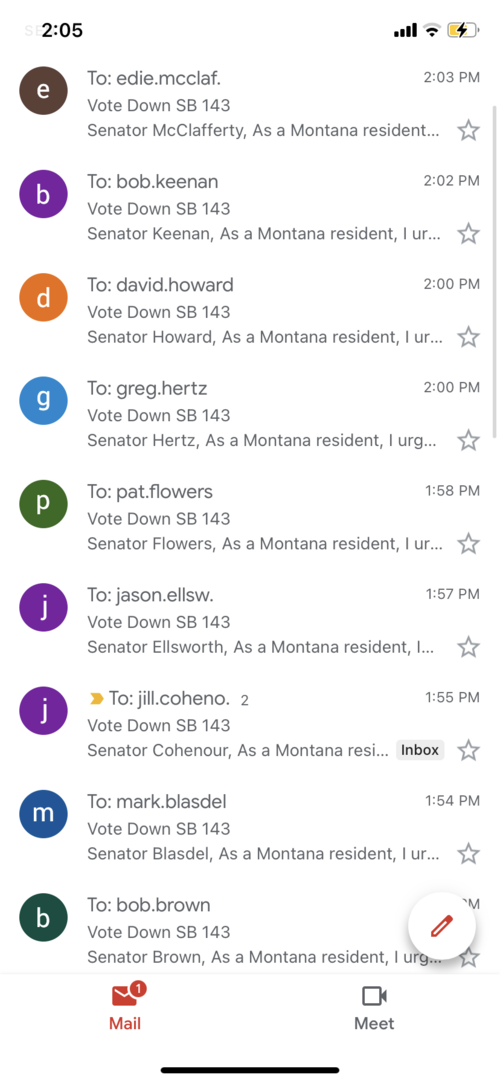The width and height of the screenshot is (500, 1083).
Task: Switch to the Meet tab
Action: pyautogui.click(x=374, y=1007)
